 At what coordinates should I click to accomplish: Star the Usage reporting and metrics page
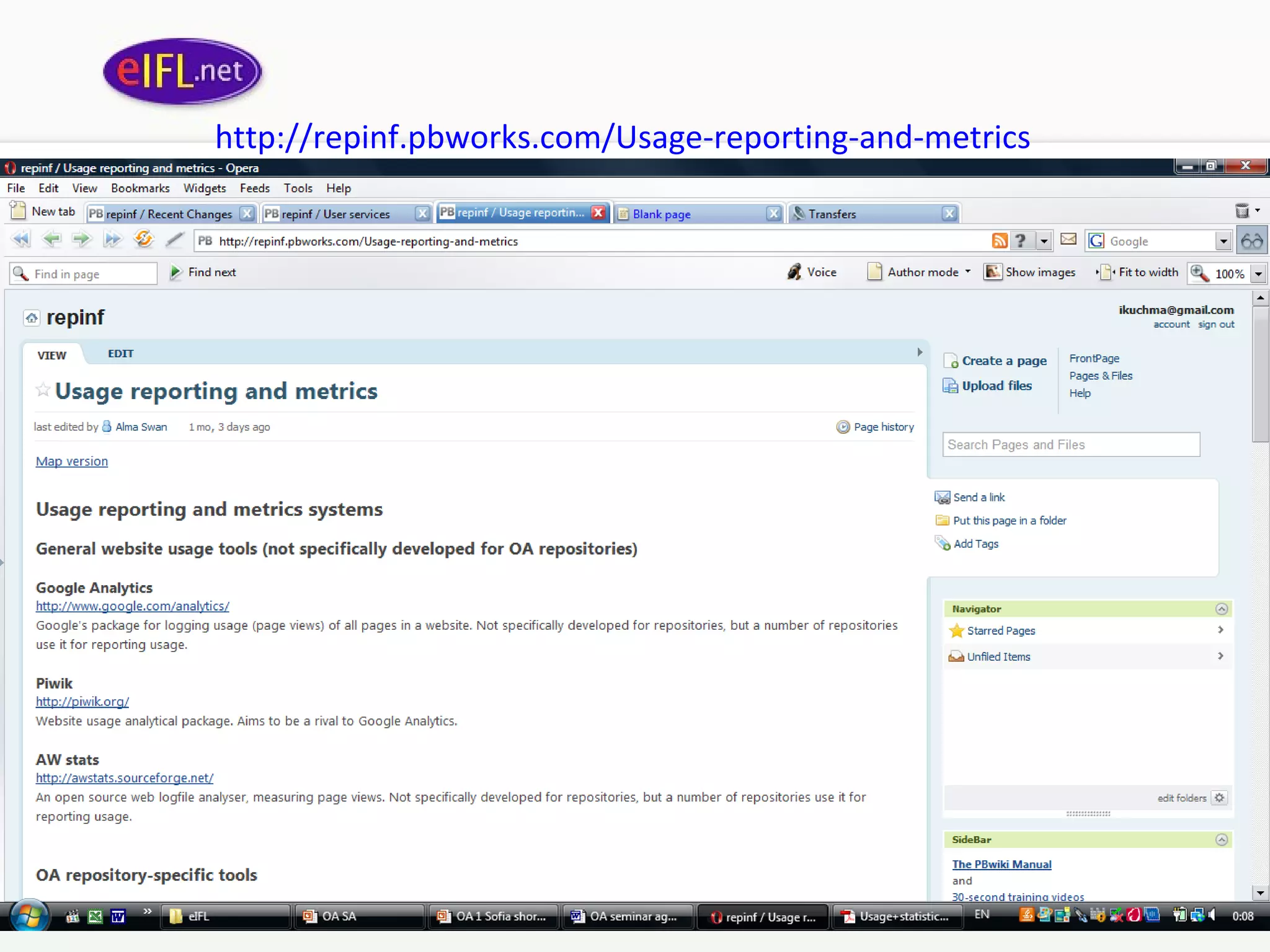click(43, 390)
